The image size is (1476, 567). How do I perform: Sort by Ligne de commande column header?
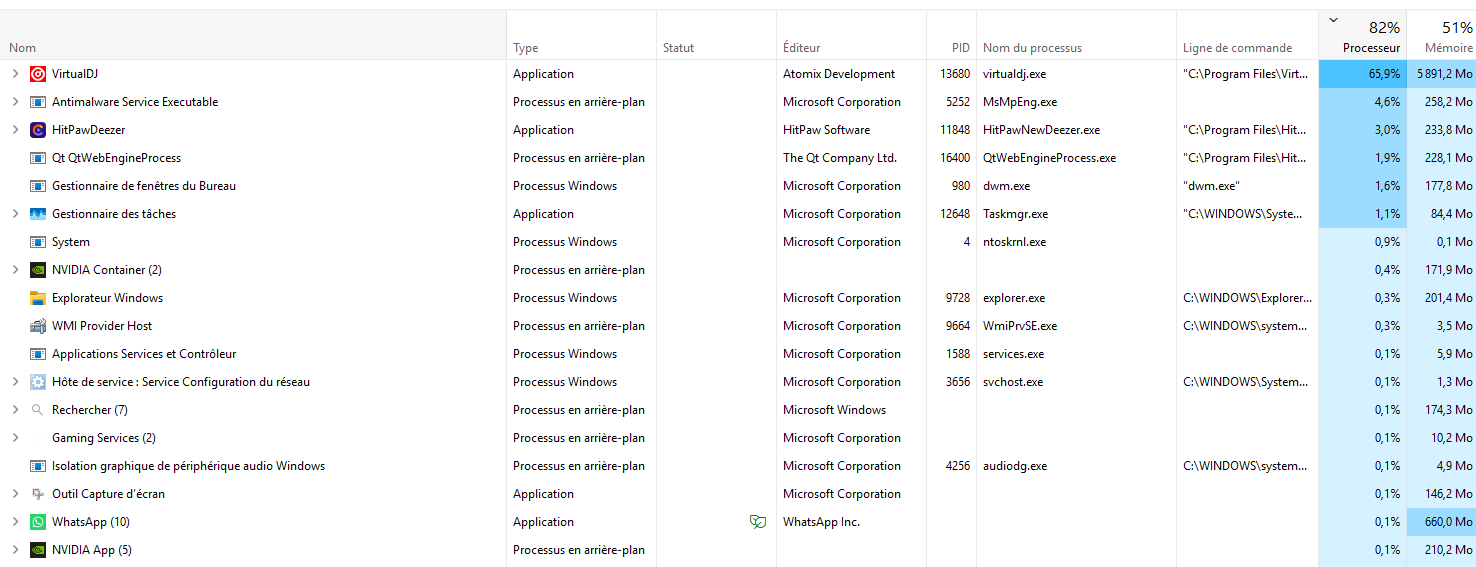1247,35
